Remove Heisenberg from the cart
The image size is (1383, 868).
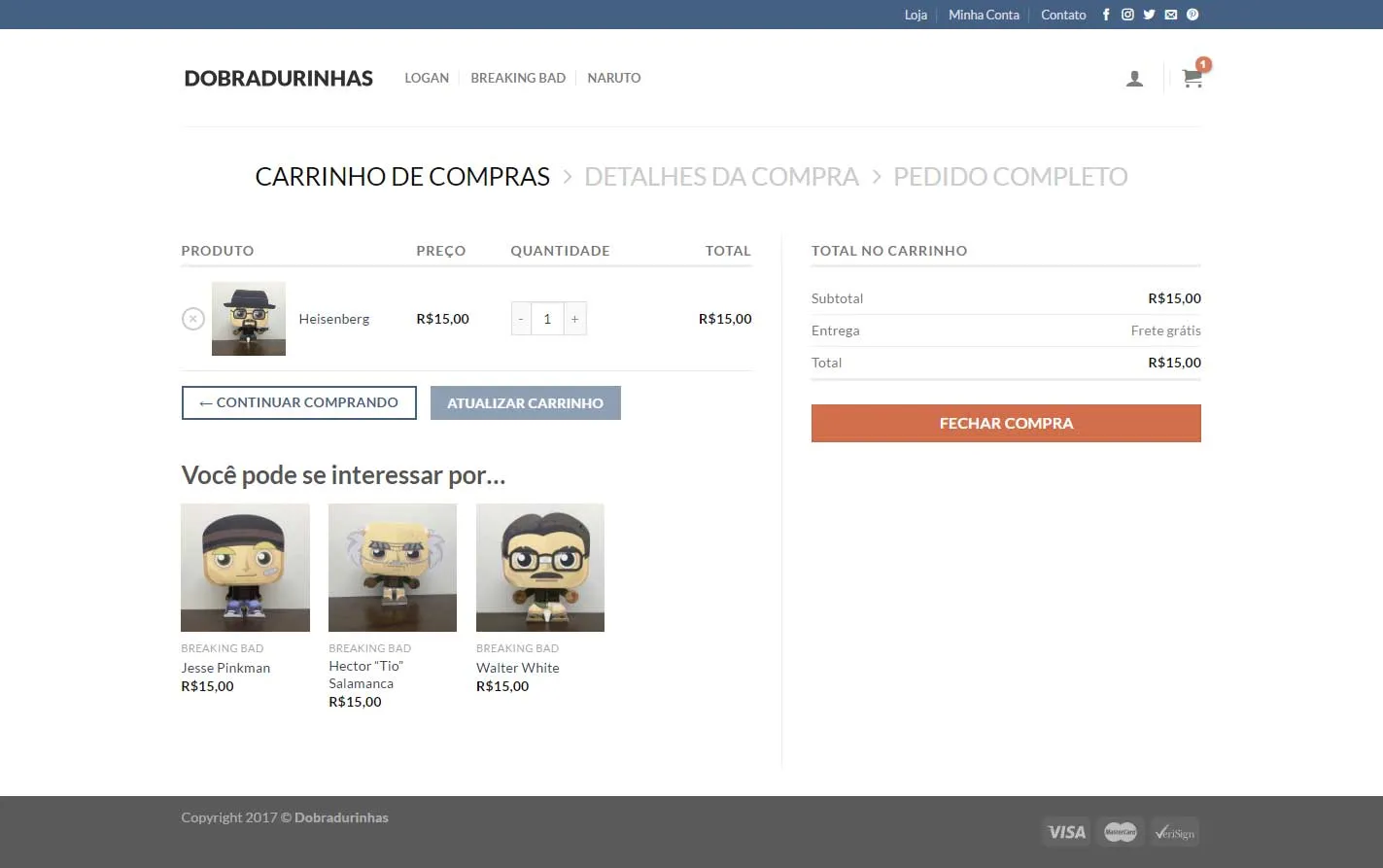click(x=192, y=318)
